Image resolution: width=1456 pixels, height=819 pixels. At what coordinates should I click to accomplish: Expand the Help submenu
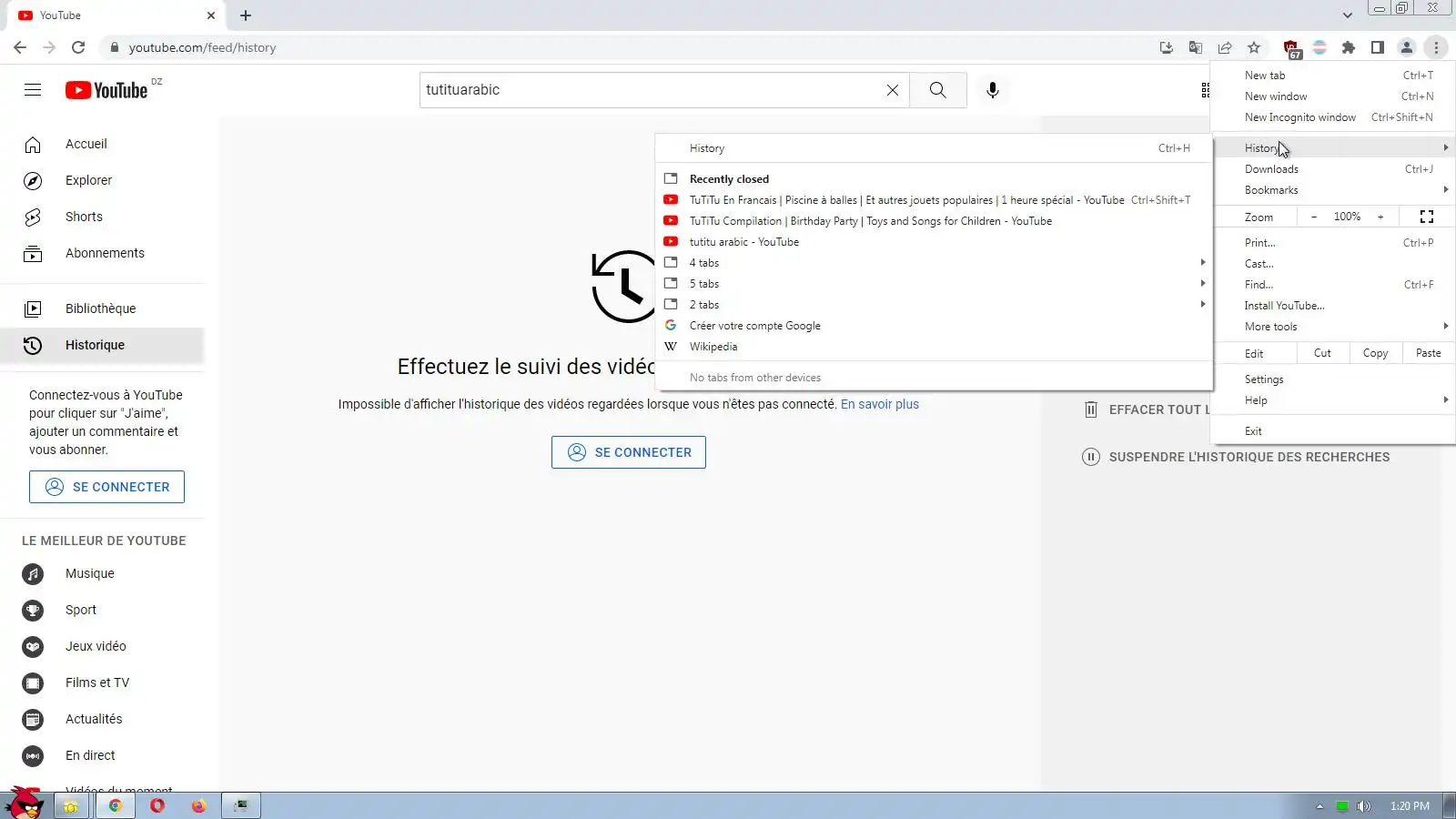(1333, 400)
